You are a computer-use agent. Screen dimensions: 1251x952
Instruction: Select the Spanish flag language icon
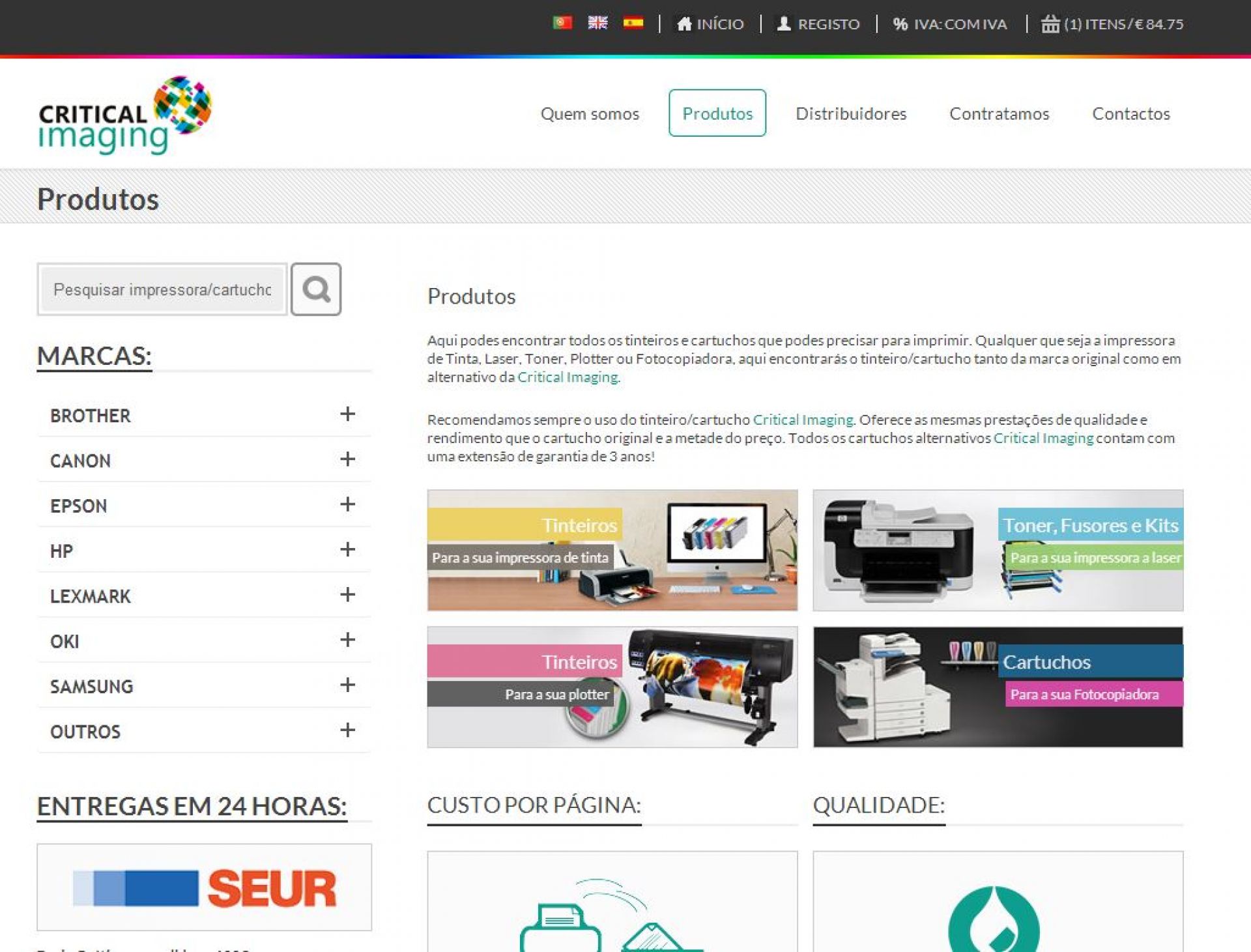tap(633, 23)
